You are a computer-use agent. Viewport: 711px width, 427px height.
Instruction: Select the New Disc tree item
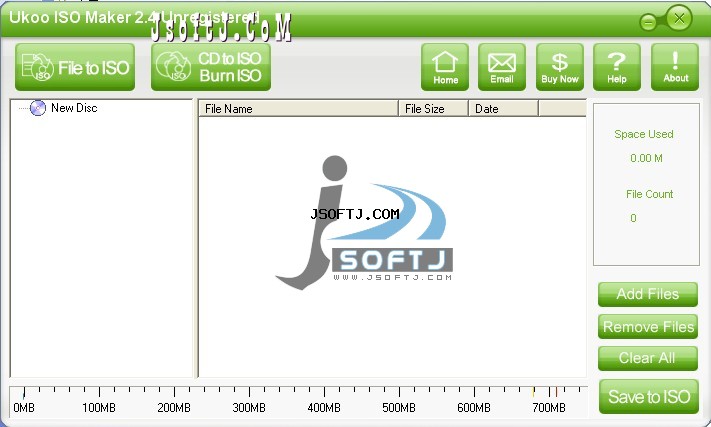coord(74,108)
